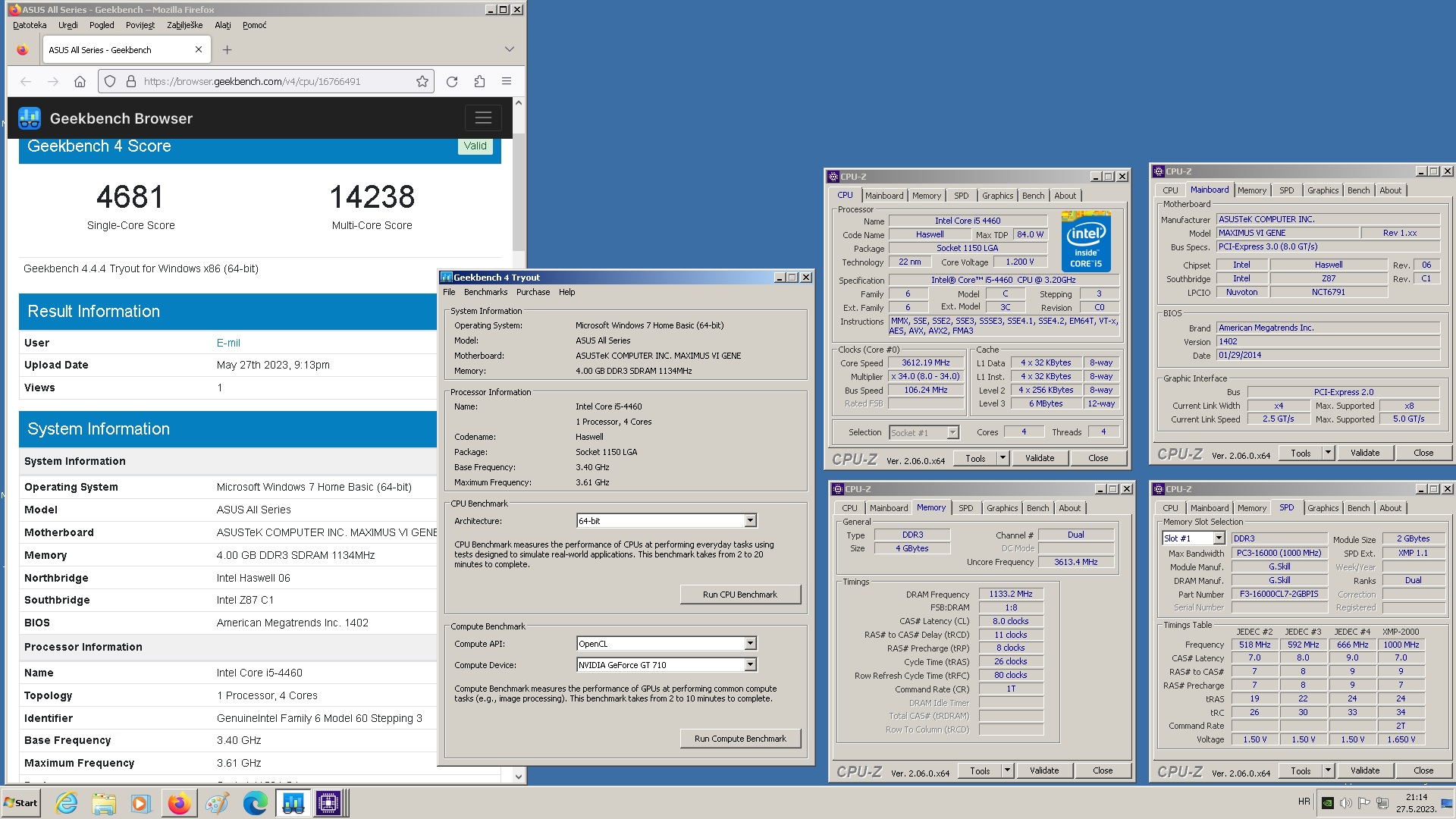Open the Zabilješke menu in Firefox
This screenshot has width=1456, height=819.
pos(185,25)
